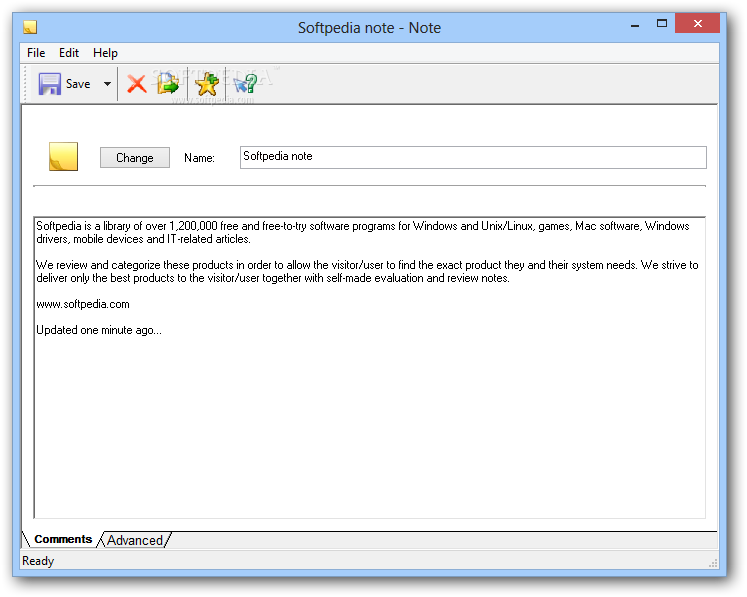Click the large yellow note image
The image size is (747, 597).
pyautogui.click(x=63, y=156)
